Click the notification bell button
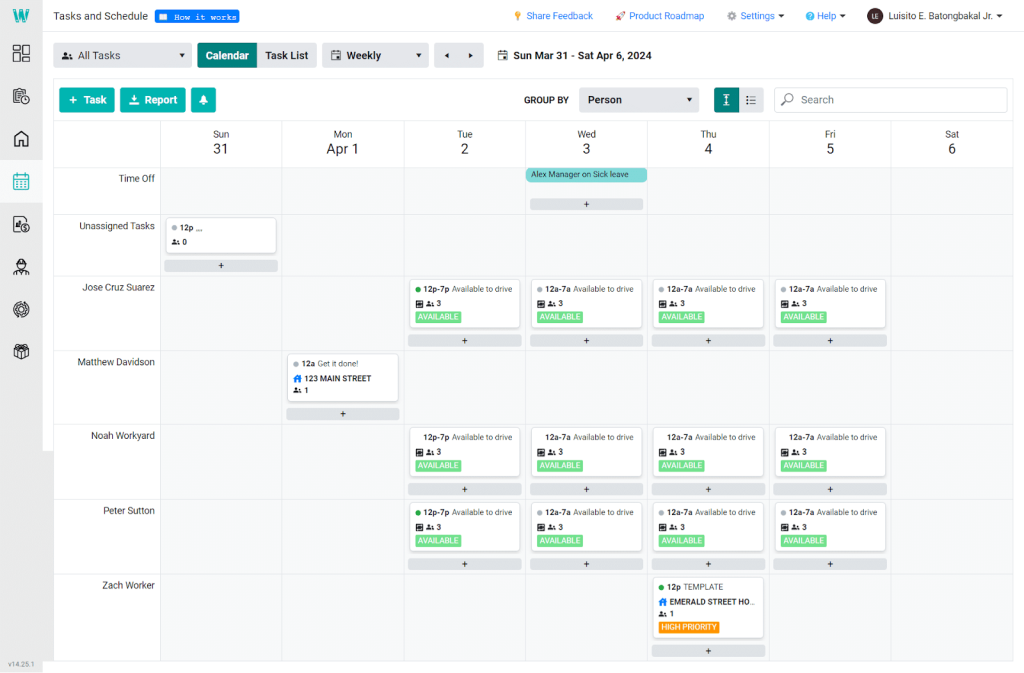 [203, 100]
